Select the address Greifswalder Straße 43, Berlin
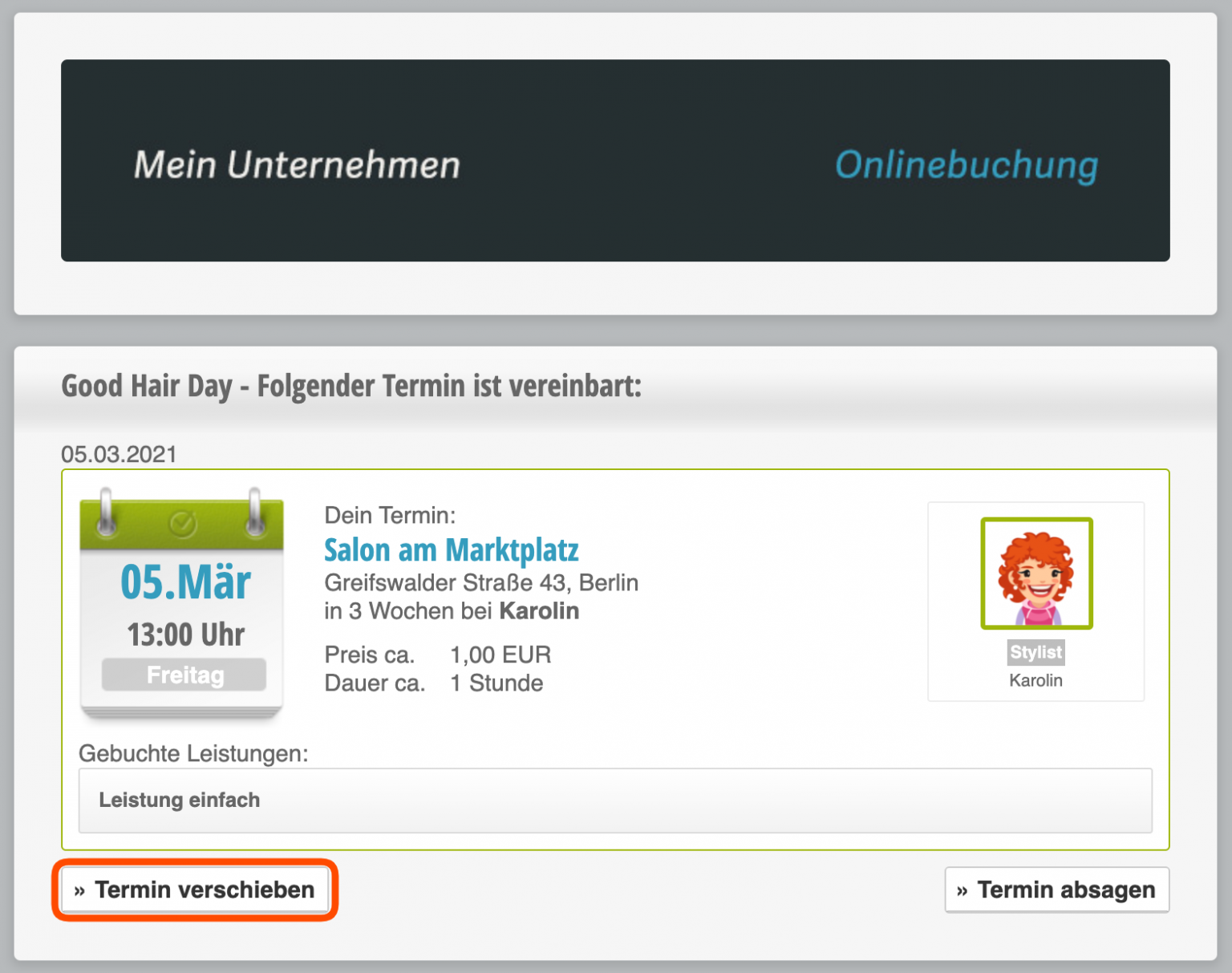 481,582
